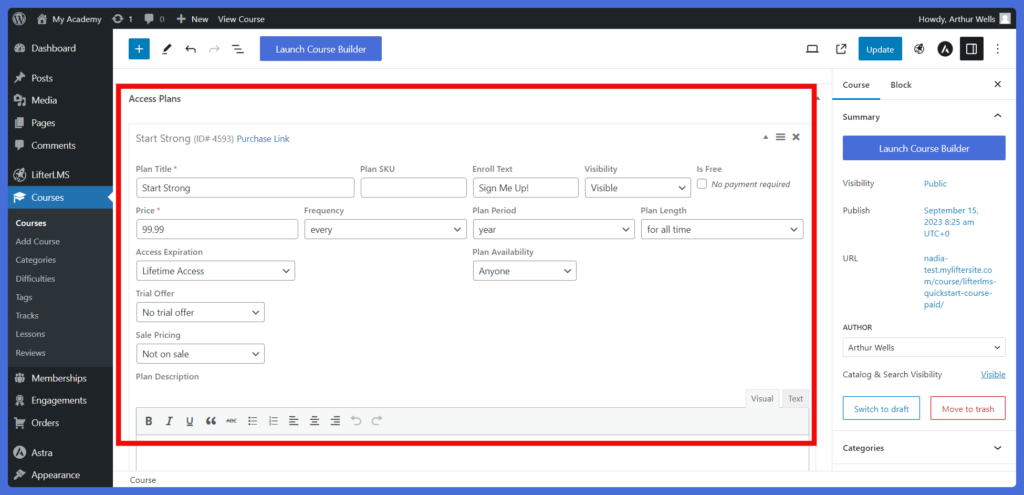Switch to the Block tab
1024x495 pixels.
[x=901, y=85]
